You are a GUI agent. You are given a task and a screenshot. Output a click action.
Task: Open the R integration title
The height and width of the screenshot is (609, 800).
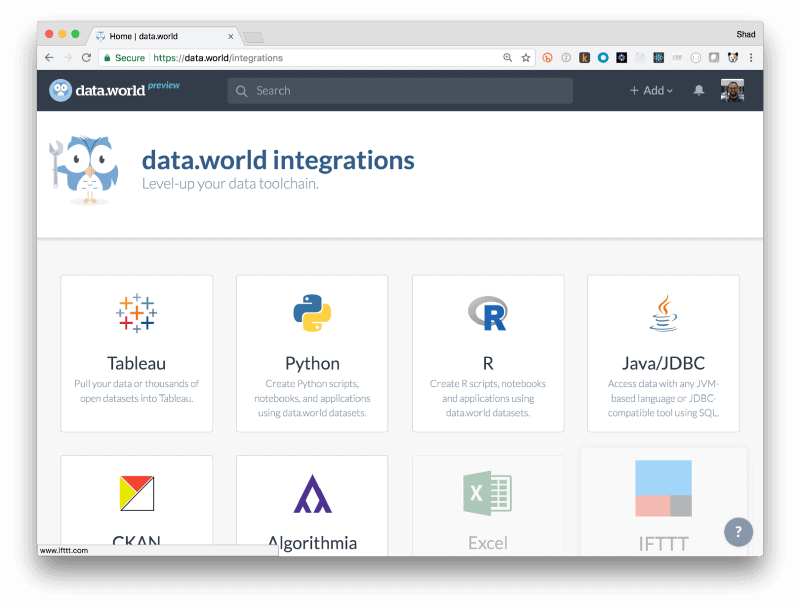[x=488, y=363]
